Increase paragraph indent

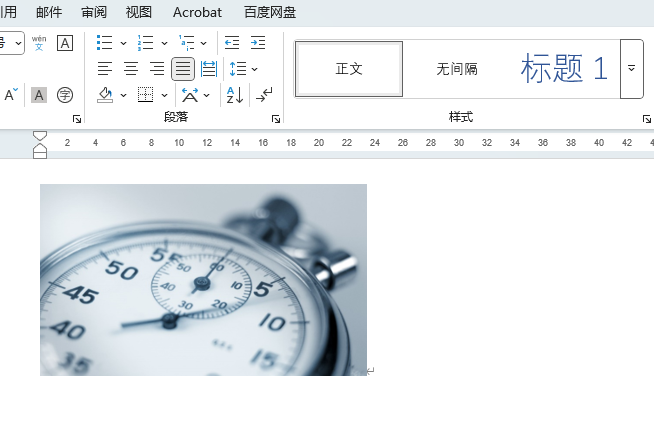pyautogui.click(x=258, y=43)
